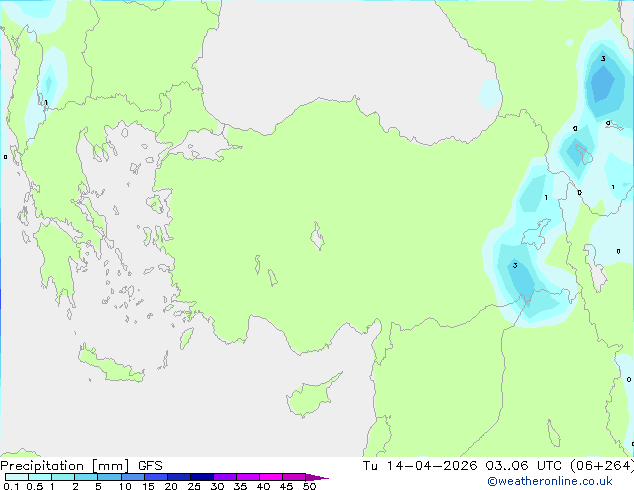
Task: Pick the 40–45 mm magenta legend swatch
Action: pyautogui.click(x=271, y=477)
